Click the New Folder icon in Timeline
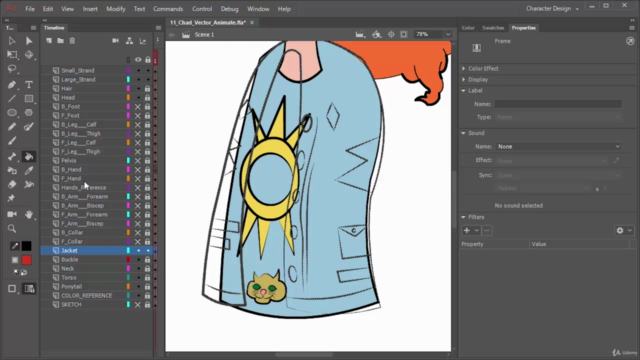 (60, 41)
